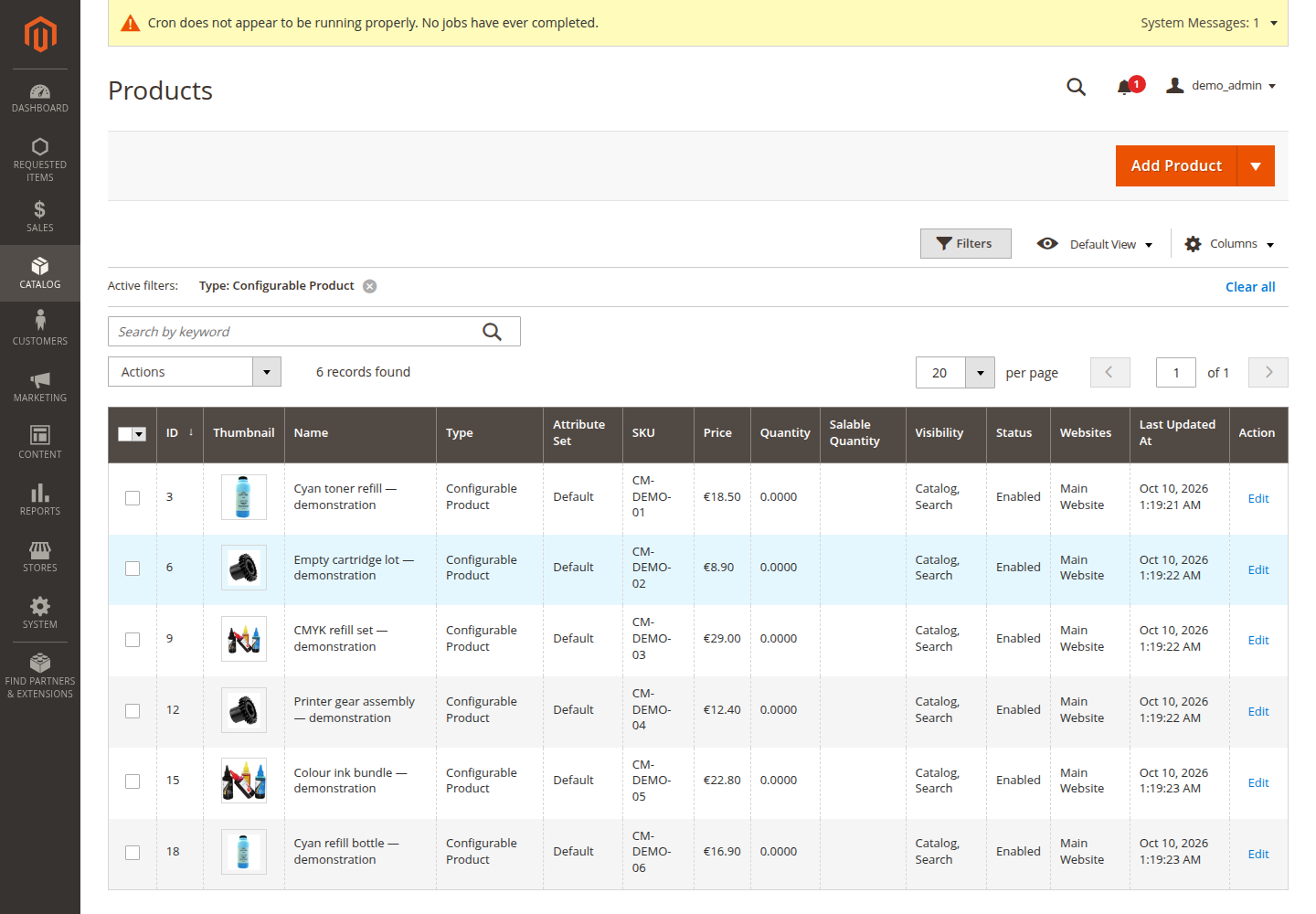The image size is (1316, 914).
Task: Open the System gear menu
Action: [x=40, y=613]
